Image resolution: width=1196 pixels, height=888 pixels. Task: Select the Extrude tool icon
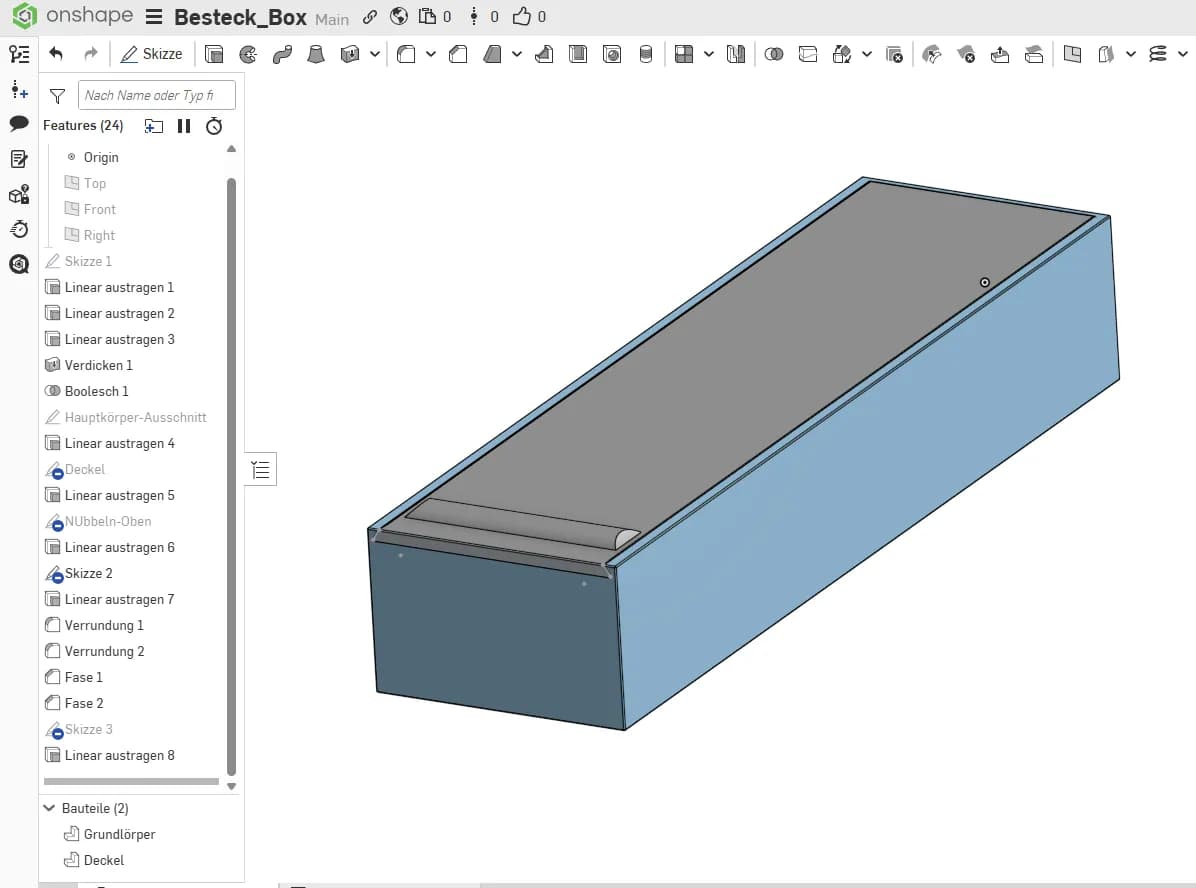(214, 54)
